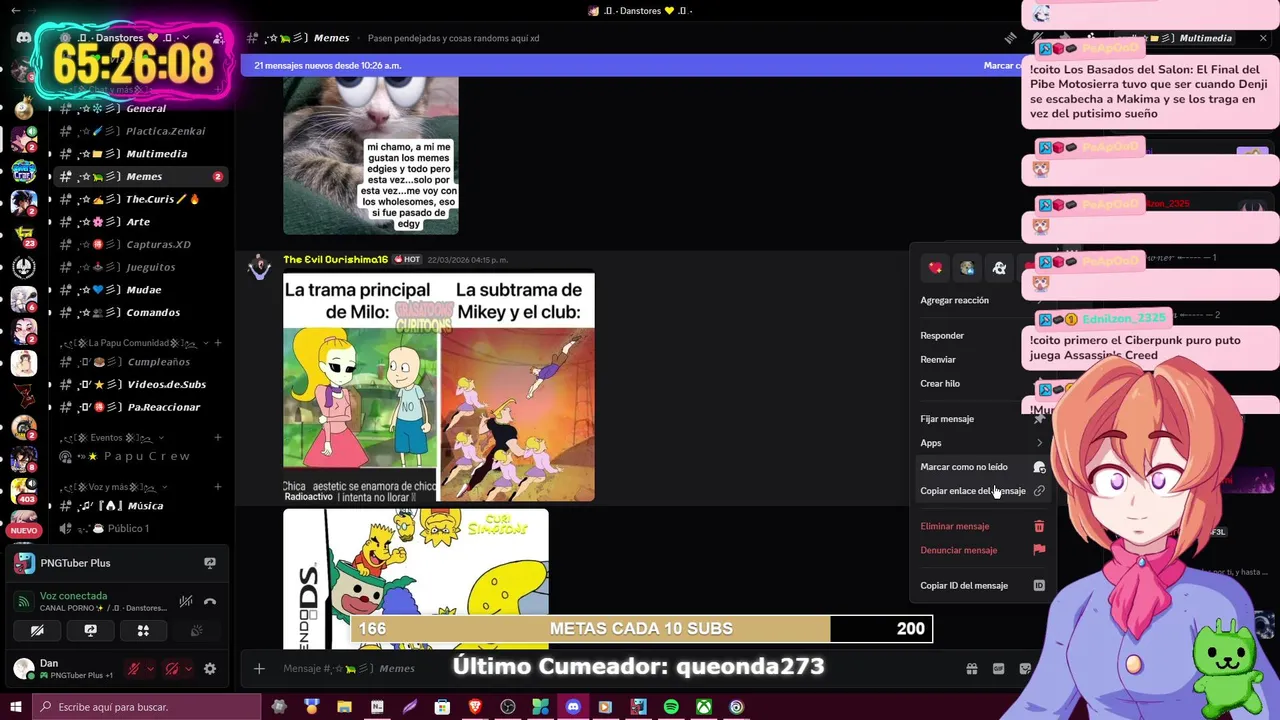Click the noise suppression waveform icon
Screen dimensions: 1280x720
186,601
